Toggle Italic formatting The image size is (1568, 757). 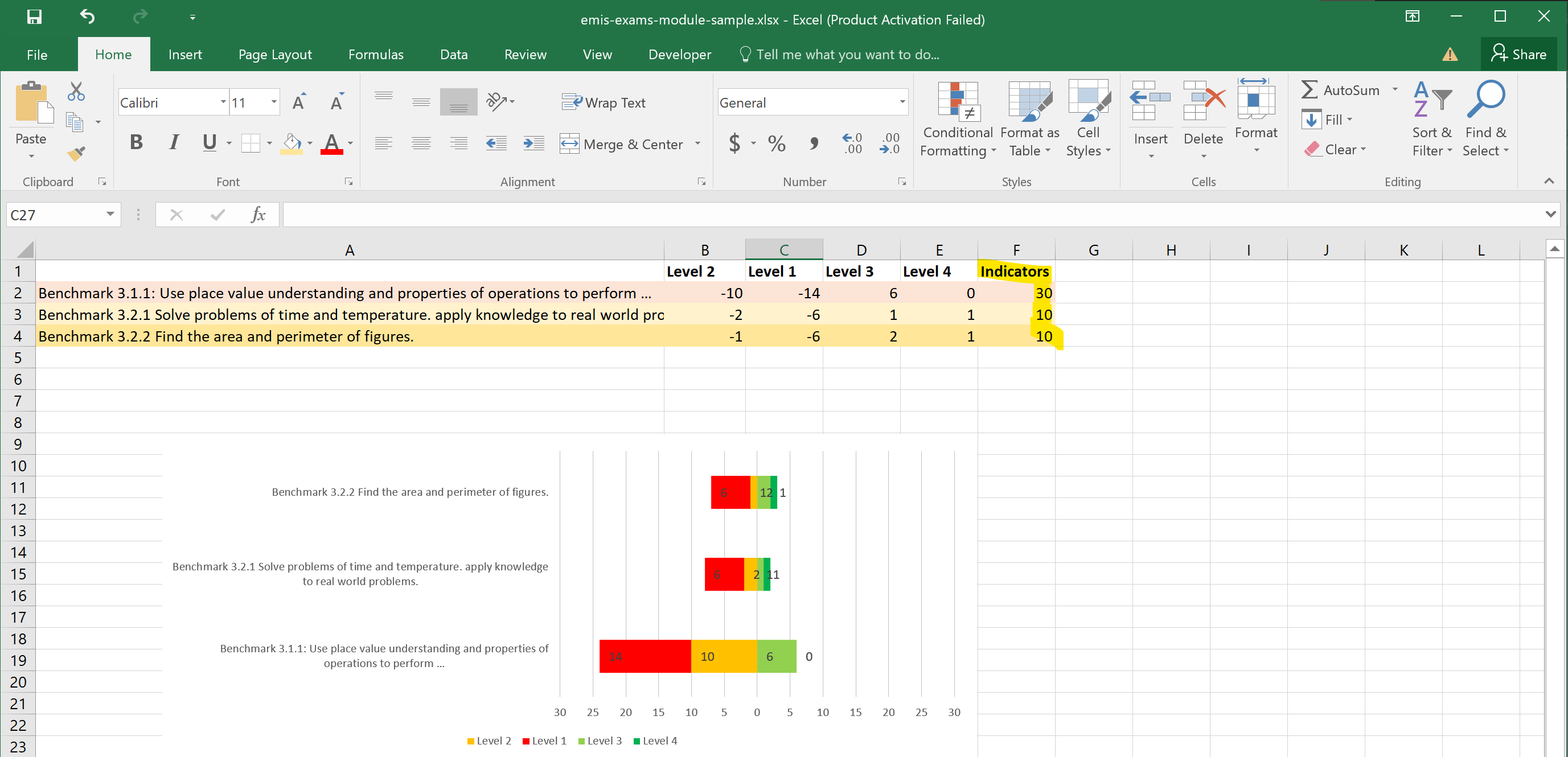(174, 142)
